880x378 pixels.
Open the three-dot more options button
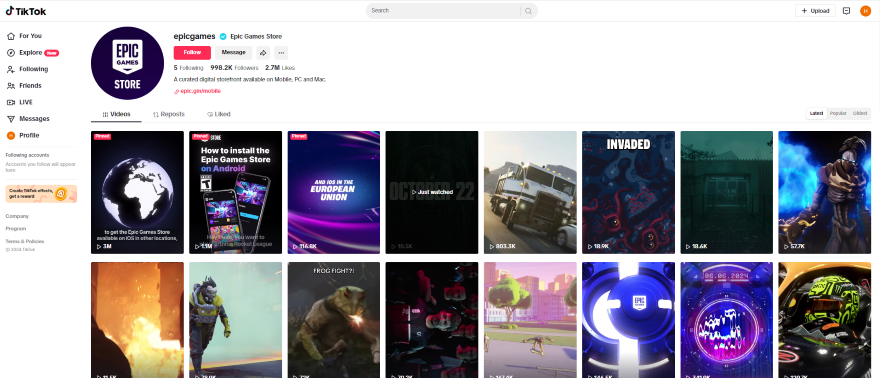coord(281,53)
